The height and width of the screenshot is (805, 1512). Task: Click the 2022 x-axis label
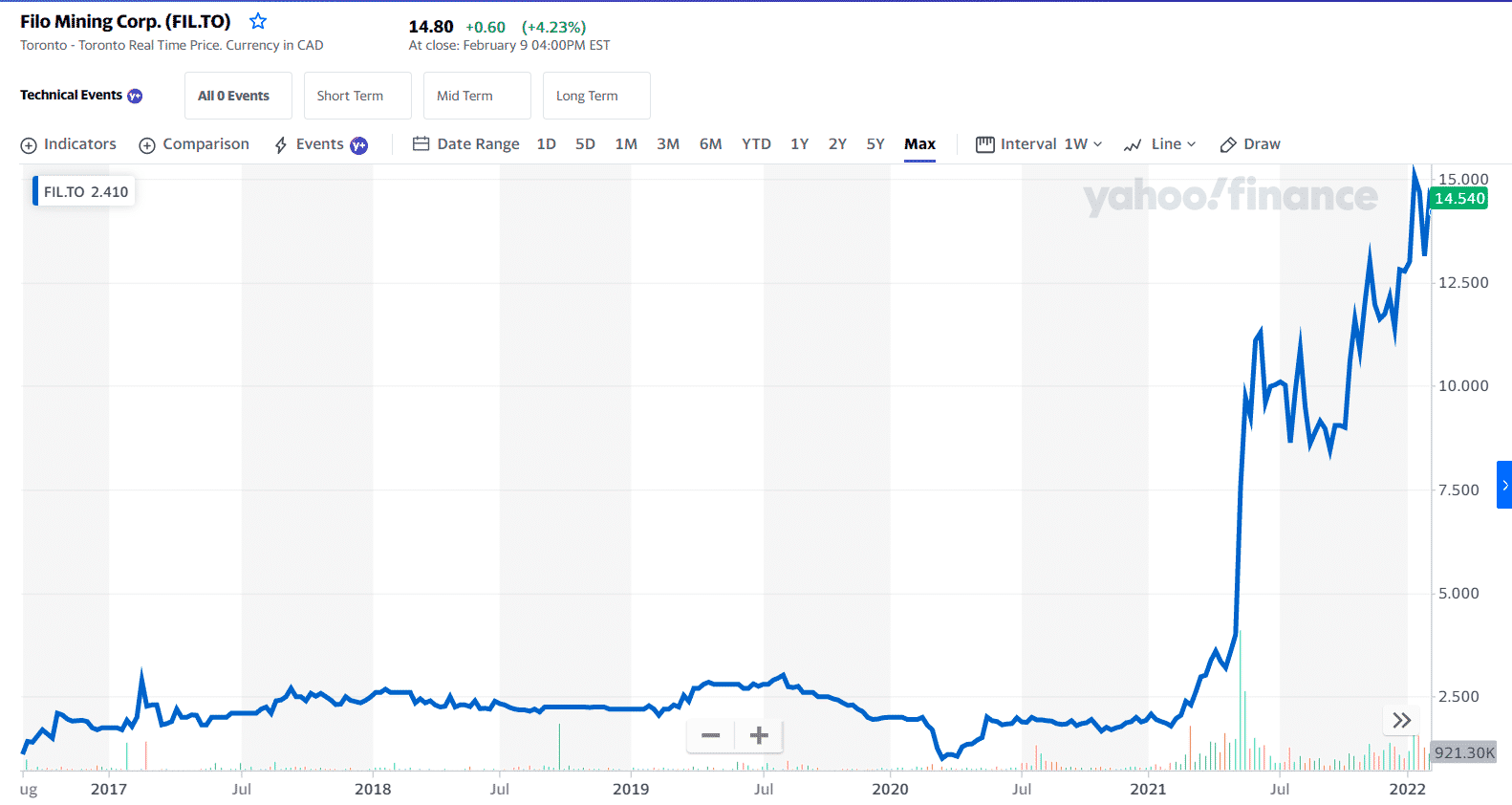(1407, 789)
